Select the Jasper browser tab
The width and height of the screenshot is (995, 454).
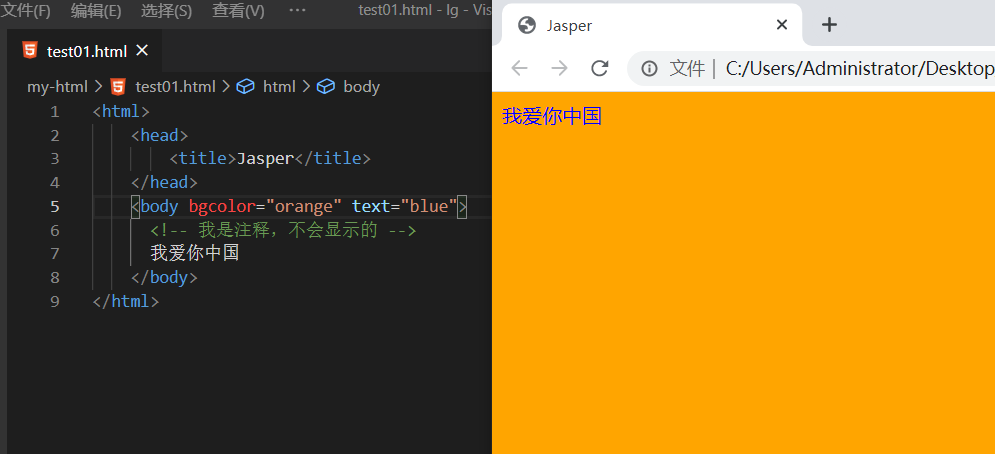point(640,25)
